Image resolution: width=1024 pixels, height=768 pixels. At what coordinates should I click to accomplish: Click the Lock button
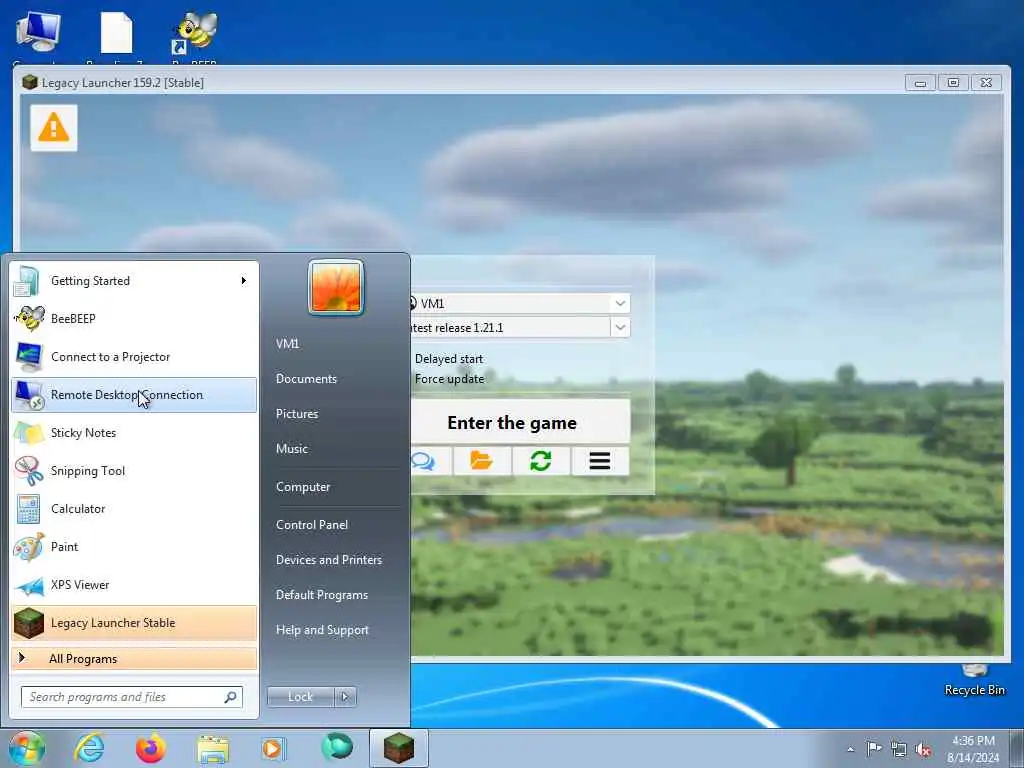[300, 697]
